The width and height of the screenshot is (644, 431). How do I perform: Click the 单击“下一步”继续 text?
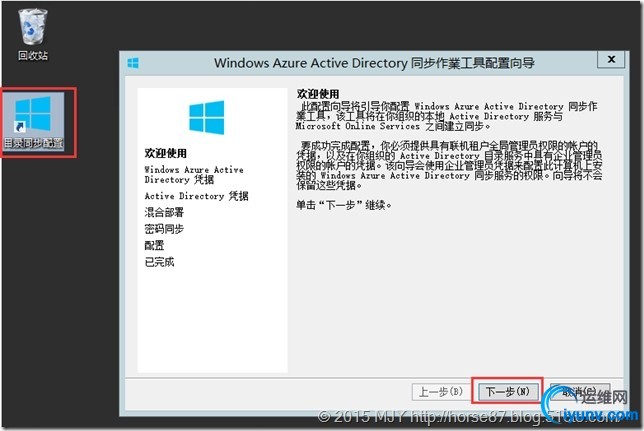344,205
